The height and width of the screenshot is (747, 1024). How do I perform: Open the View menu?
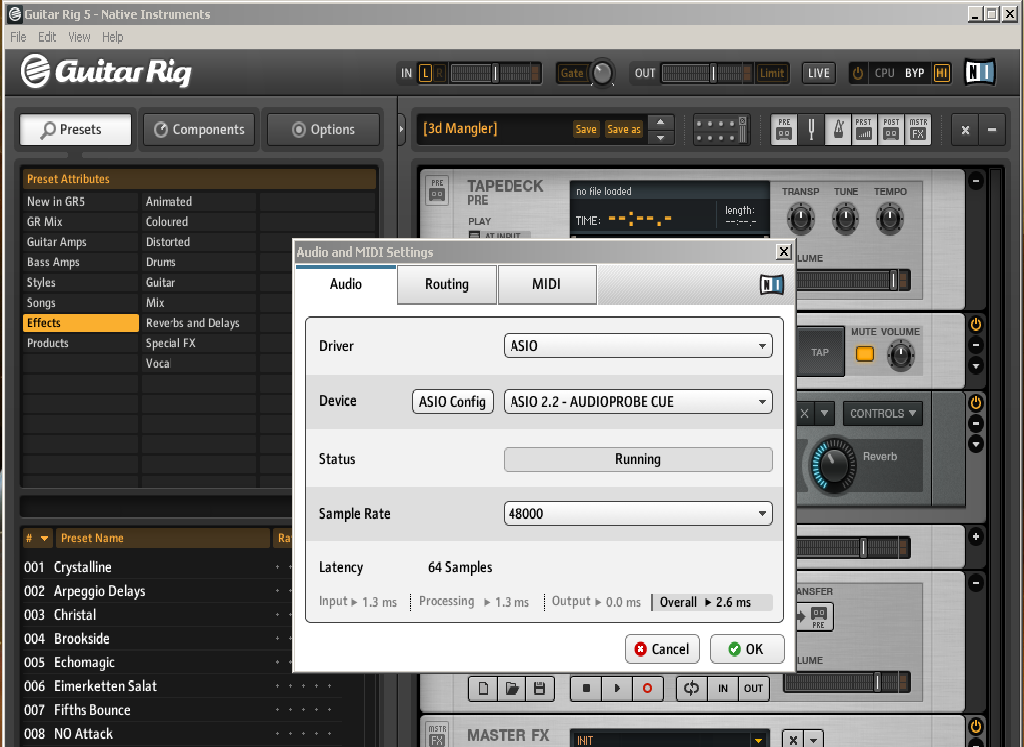click(x=79, y=37)
